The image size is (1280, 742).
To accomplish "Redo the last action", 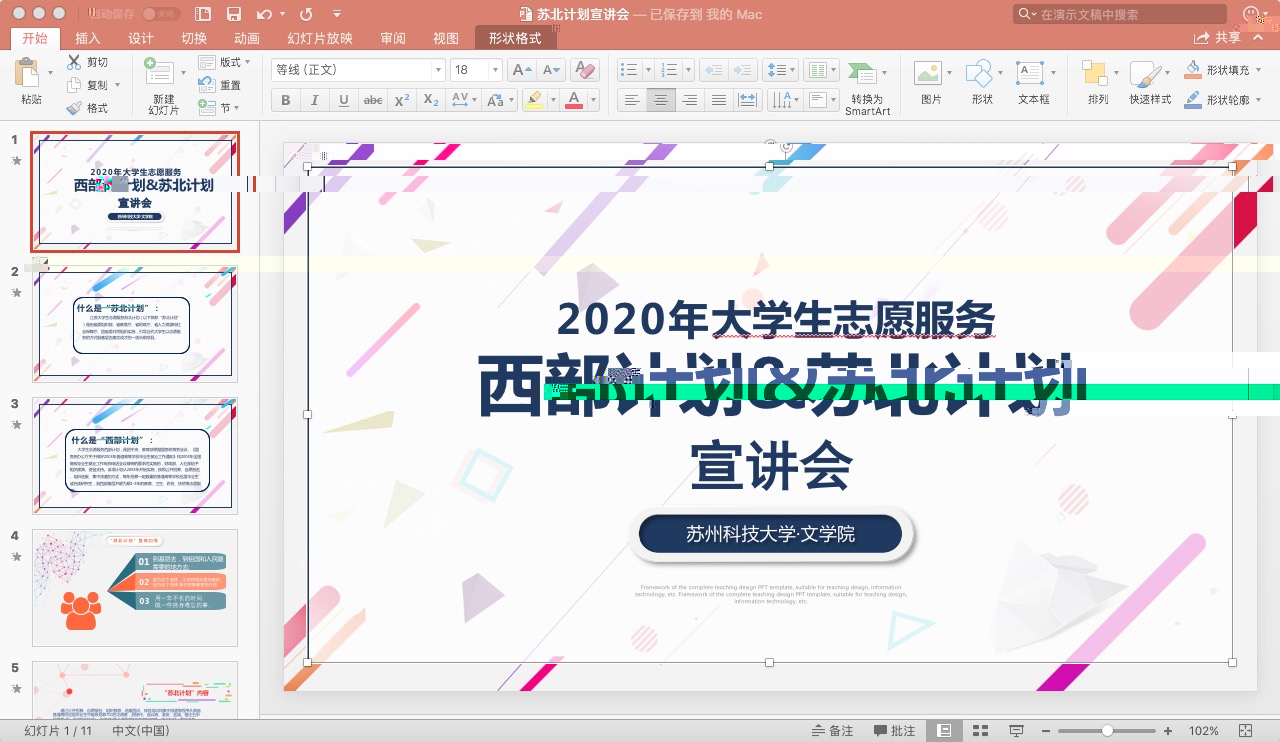I will pyautogui.click(x=306, y=14).
